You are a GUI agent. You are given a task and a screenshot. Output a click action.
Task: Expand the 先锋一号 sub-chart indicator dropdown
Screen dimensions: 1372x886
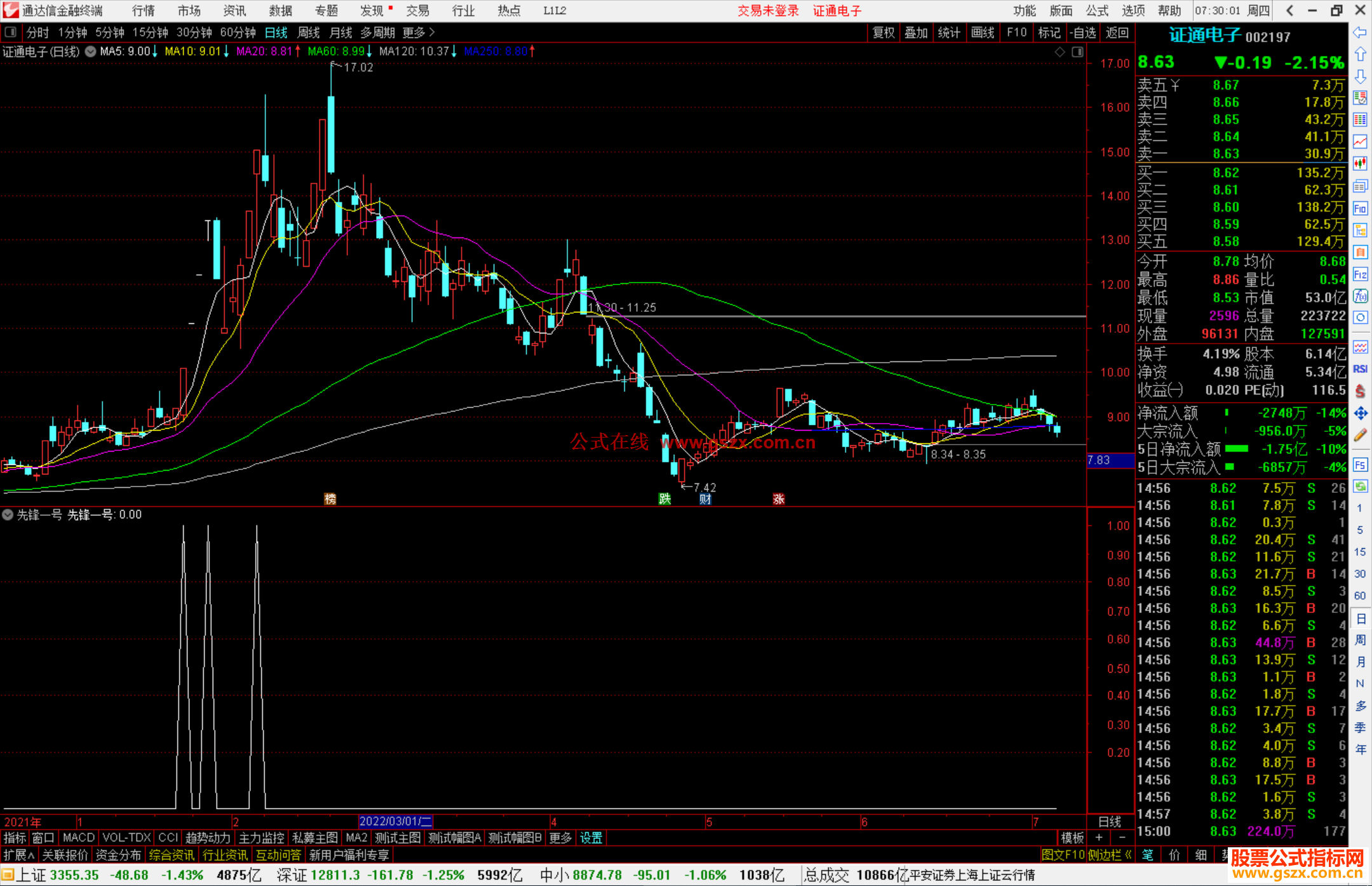pos(8,514)
